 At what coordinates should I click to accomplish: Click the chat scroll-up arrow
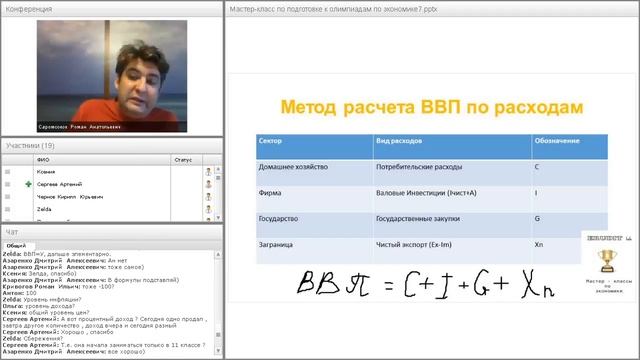click(218, 255)
